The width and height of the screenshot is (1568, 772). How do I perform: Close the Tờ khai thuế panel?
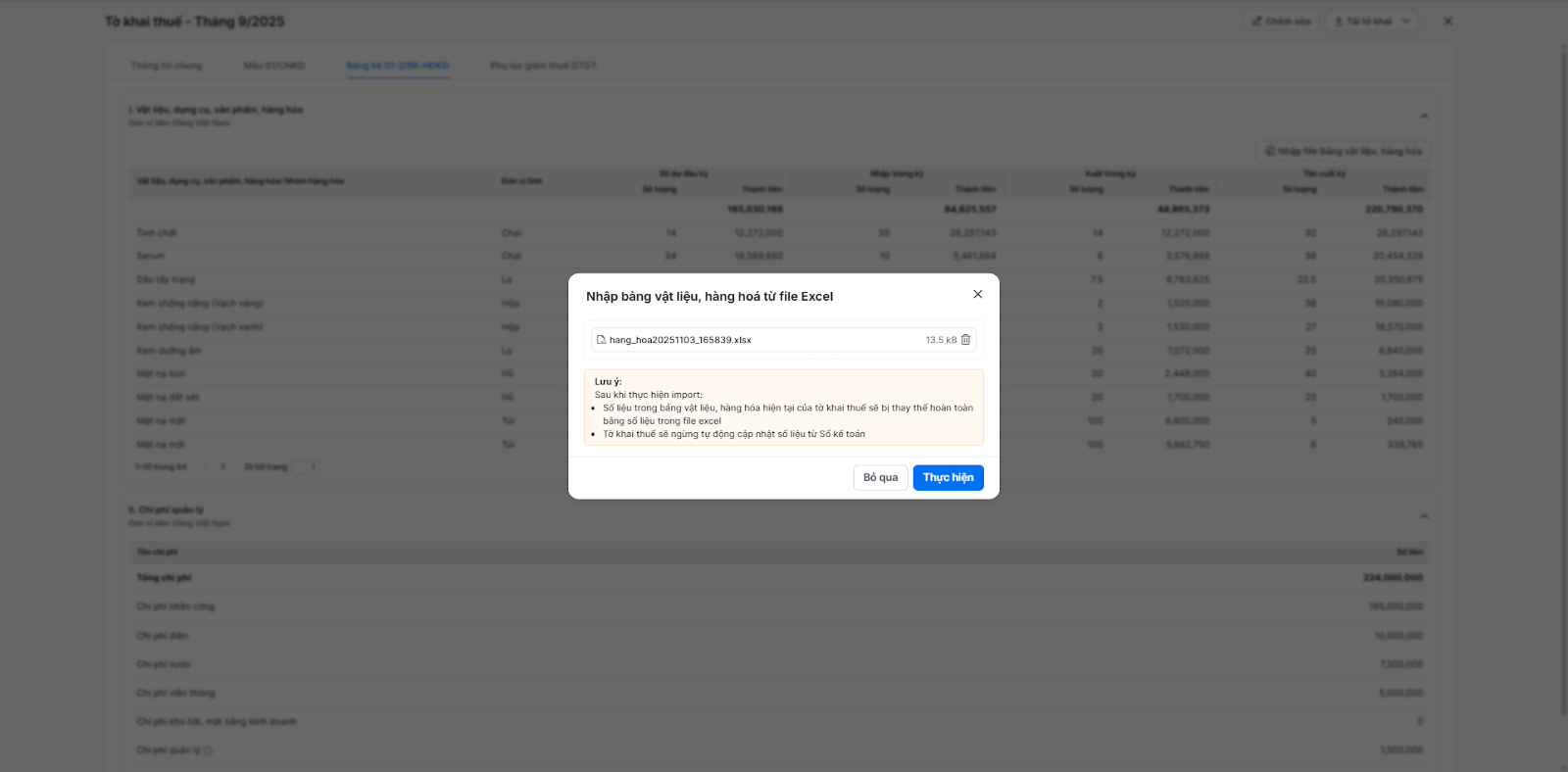[x=1447, y=22]
